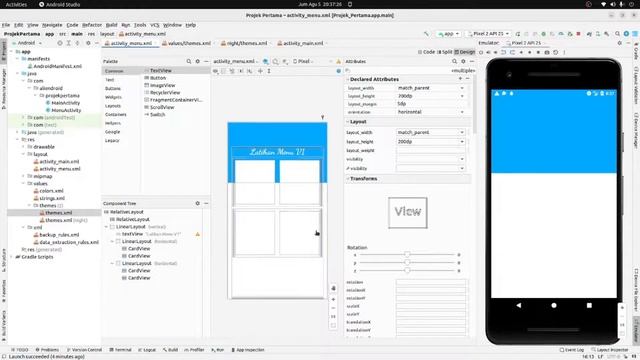Open the Tools menu
Image resolution: width=640 pixels, height=360 pixels.
coord(140,25)
